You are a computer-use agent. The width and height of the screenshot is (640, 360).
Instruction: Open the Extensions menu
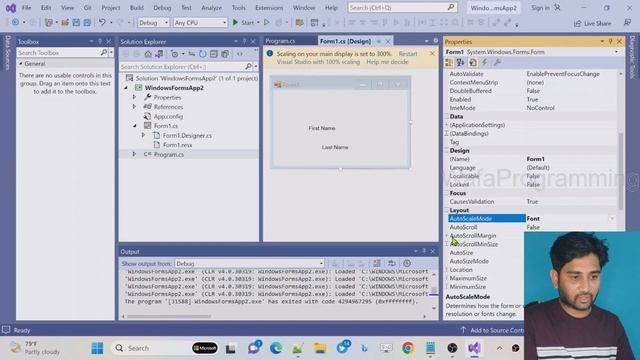coord(269,8)
